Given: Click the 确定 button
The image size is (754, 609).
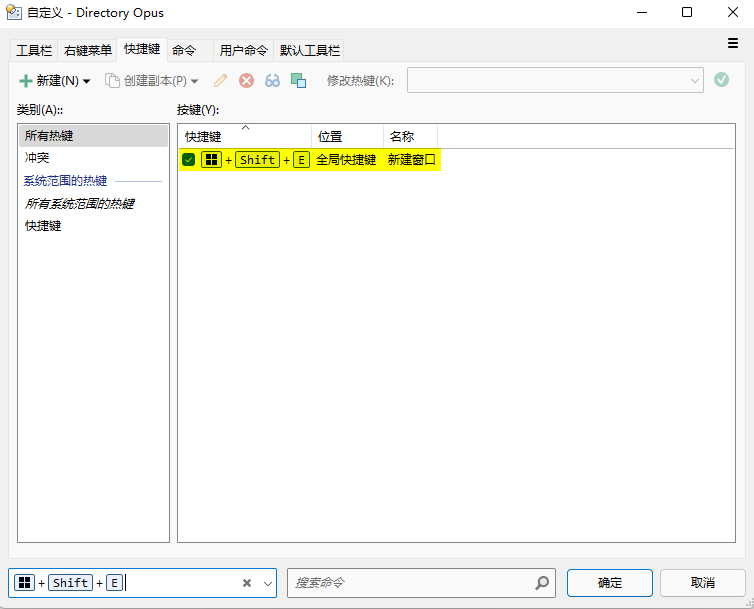Looking at the screenshot, I should click(x=610, y=583).
